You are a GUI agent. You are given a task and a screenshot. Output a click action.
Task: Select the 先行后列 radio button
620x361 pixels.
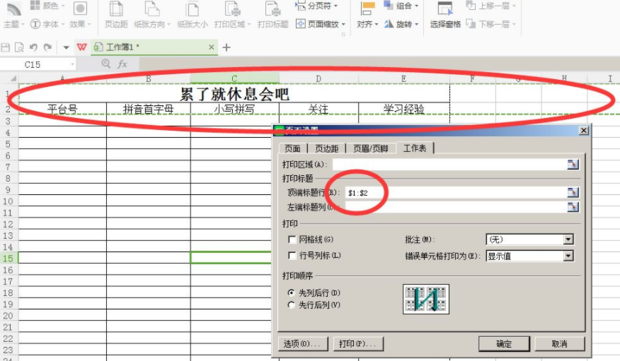tap(291, 305)
